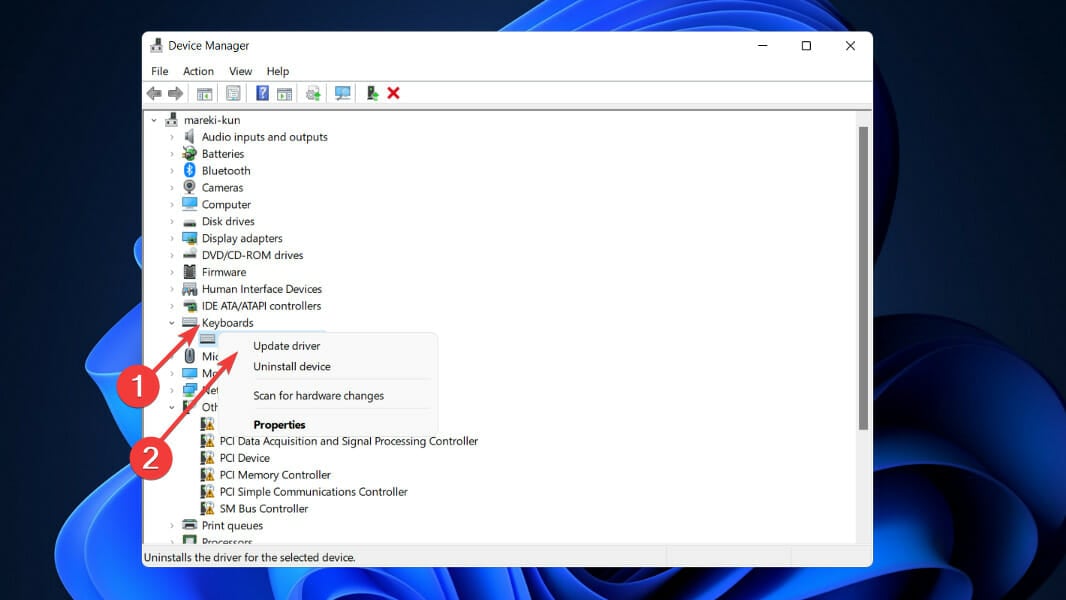1066x600 pixels.
Task: Expand the Batteries category
Action: click(171, 154)
